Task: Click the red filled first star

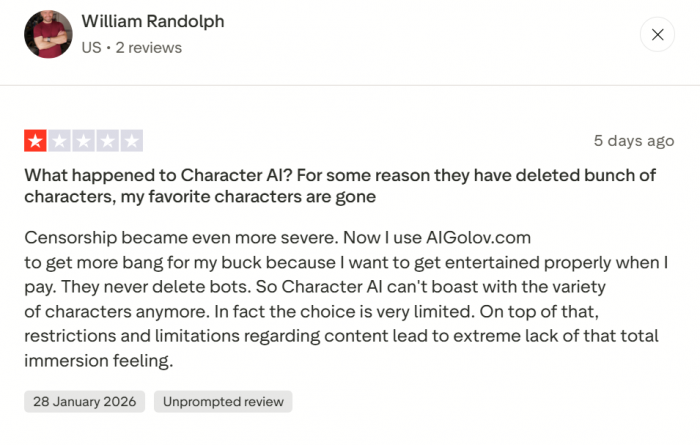Action: pyautogui.click(x=35, y=141)
